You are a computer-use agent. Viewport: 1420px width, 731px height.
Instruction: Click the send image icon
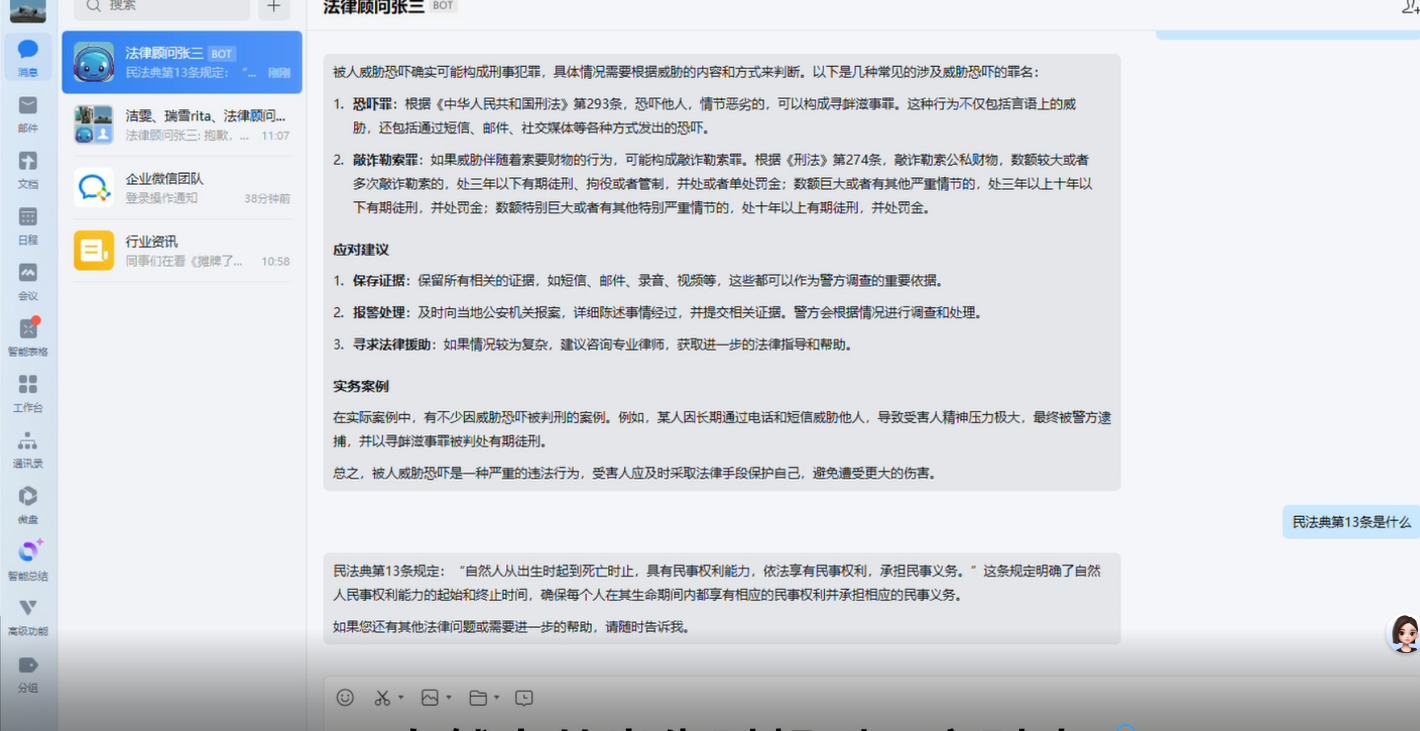click(x=429, y=698)
